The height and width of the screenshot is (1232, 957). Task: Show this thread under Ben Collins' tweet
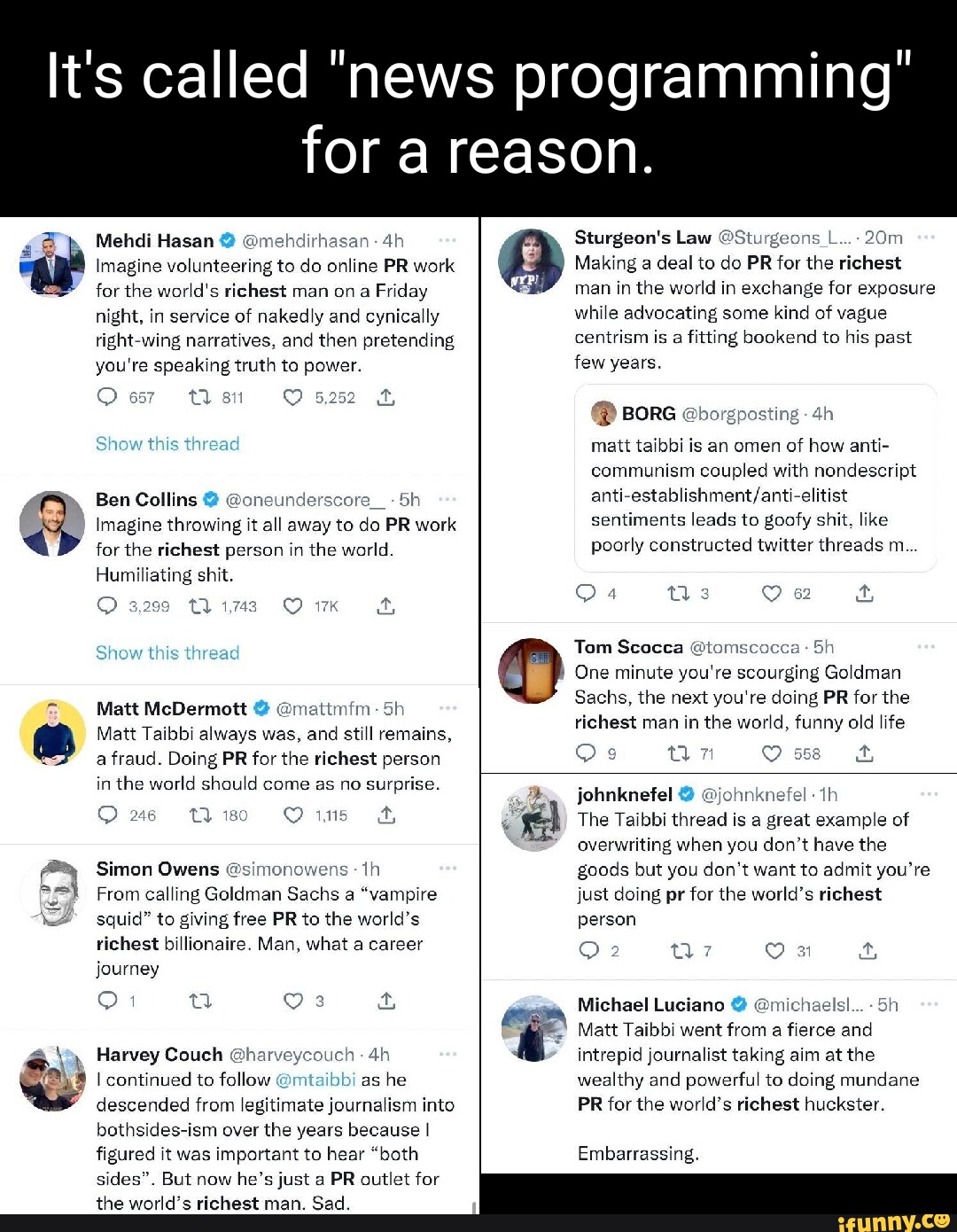click(x=167, y=653)
